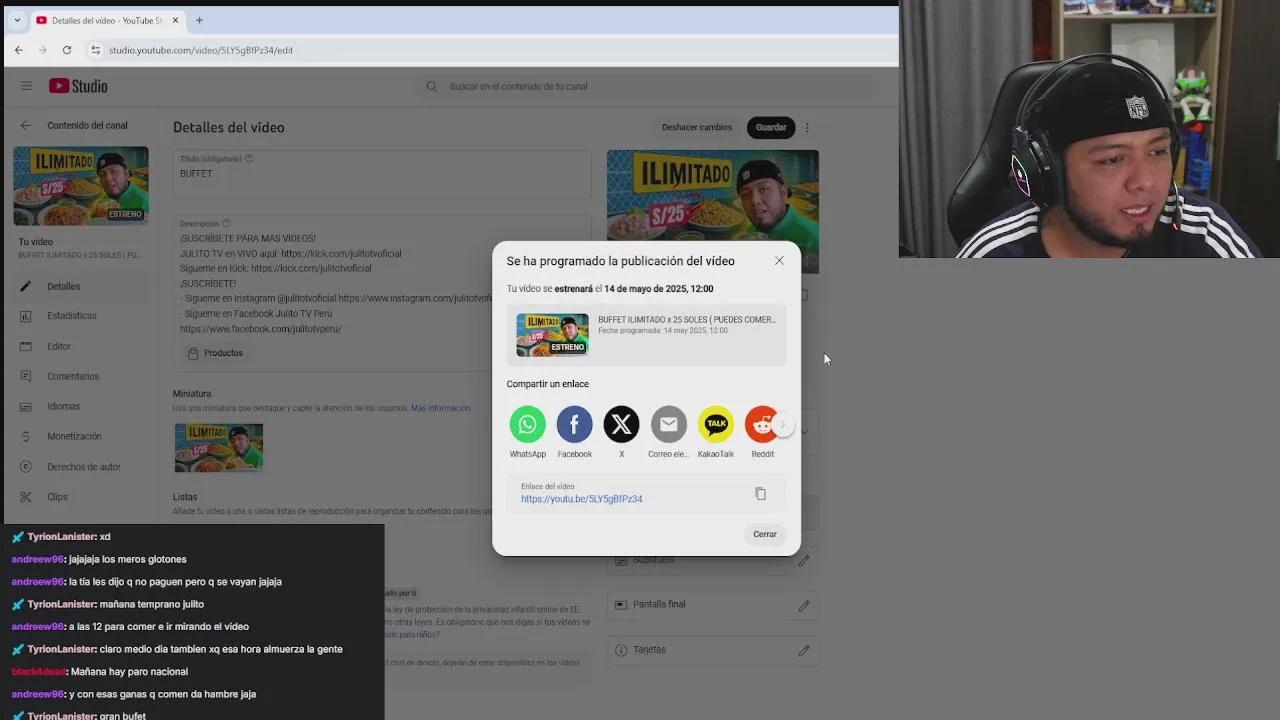The image size is (1280, 720).
Task: Toggle the Studio navigation sidebar
Action: point(26,86)
